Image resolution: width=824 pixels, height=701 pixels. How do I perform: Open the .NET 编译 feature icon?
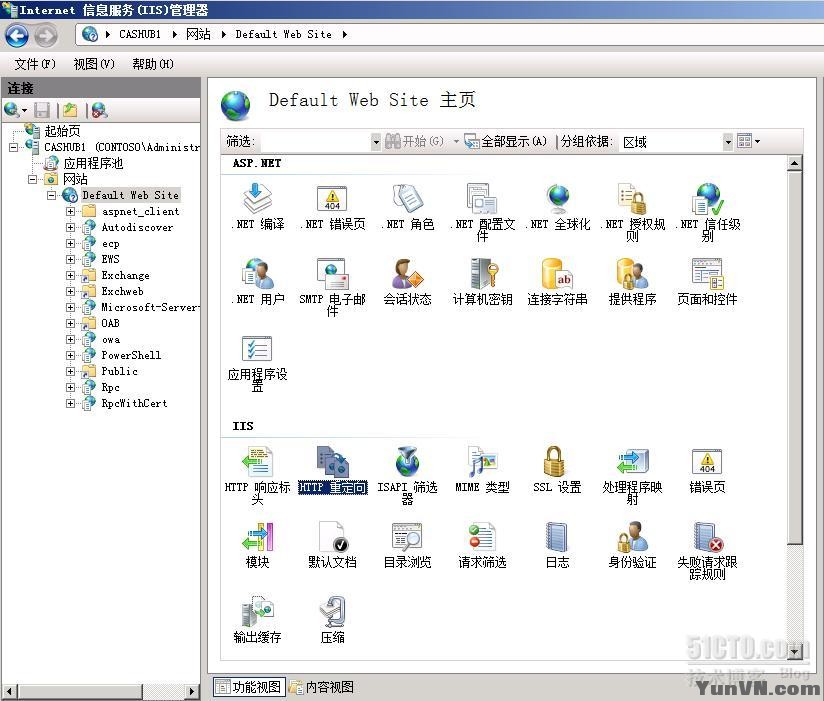pos(258,207)
